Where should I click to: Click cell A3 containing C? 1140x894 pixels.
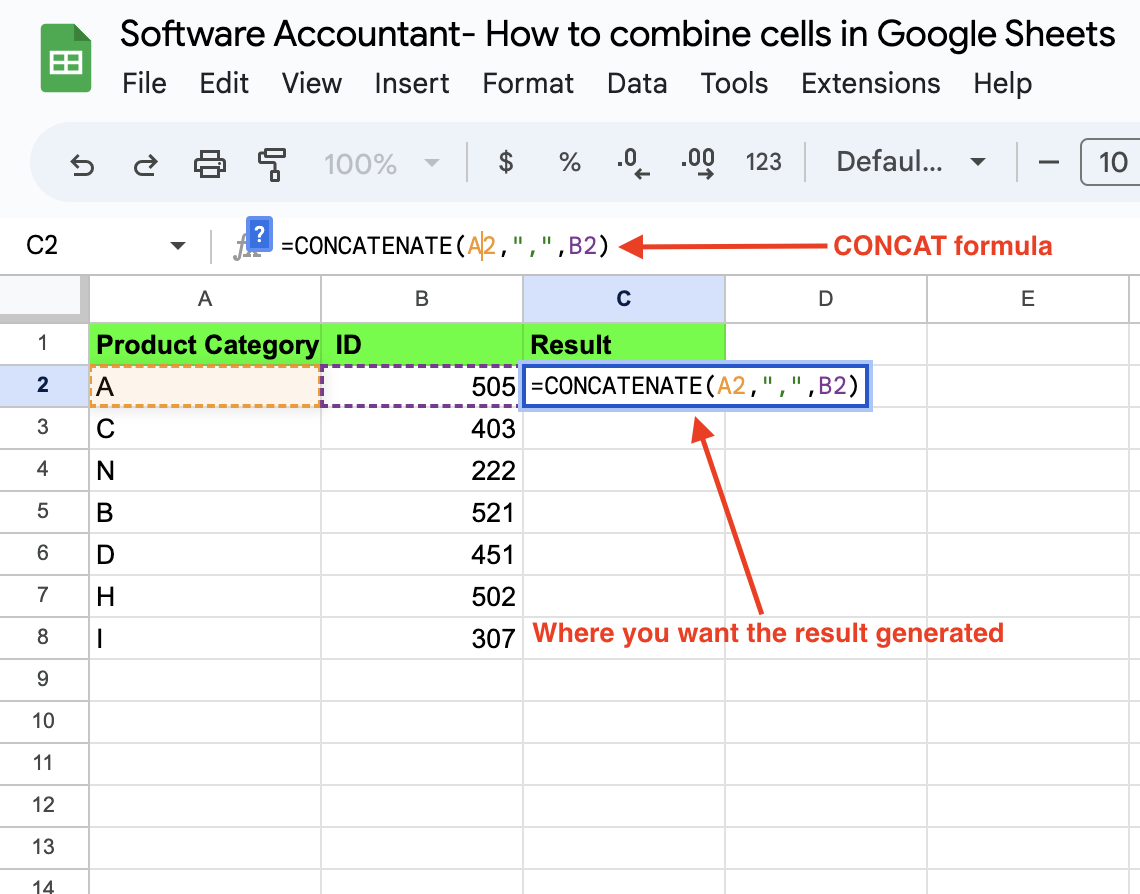(205, 428)
